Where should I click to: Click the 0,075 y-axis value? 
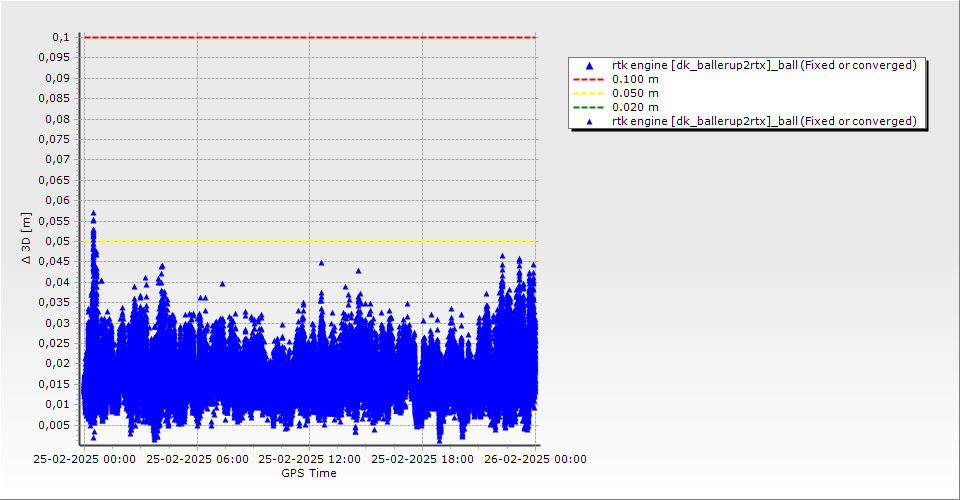point(54,140)
